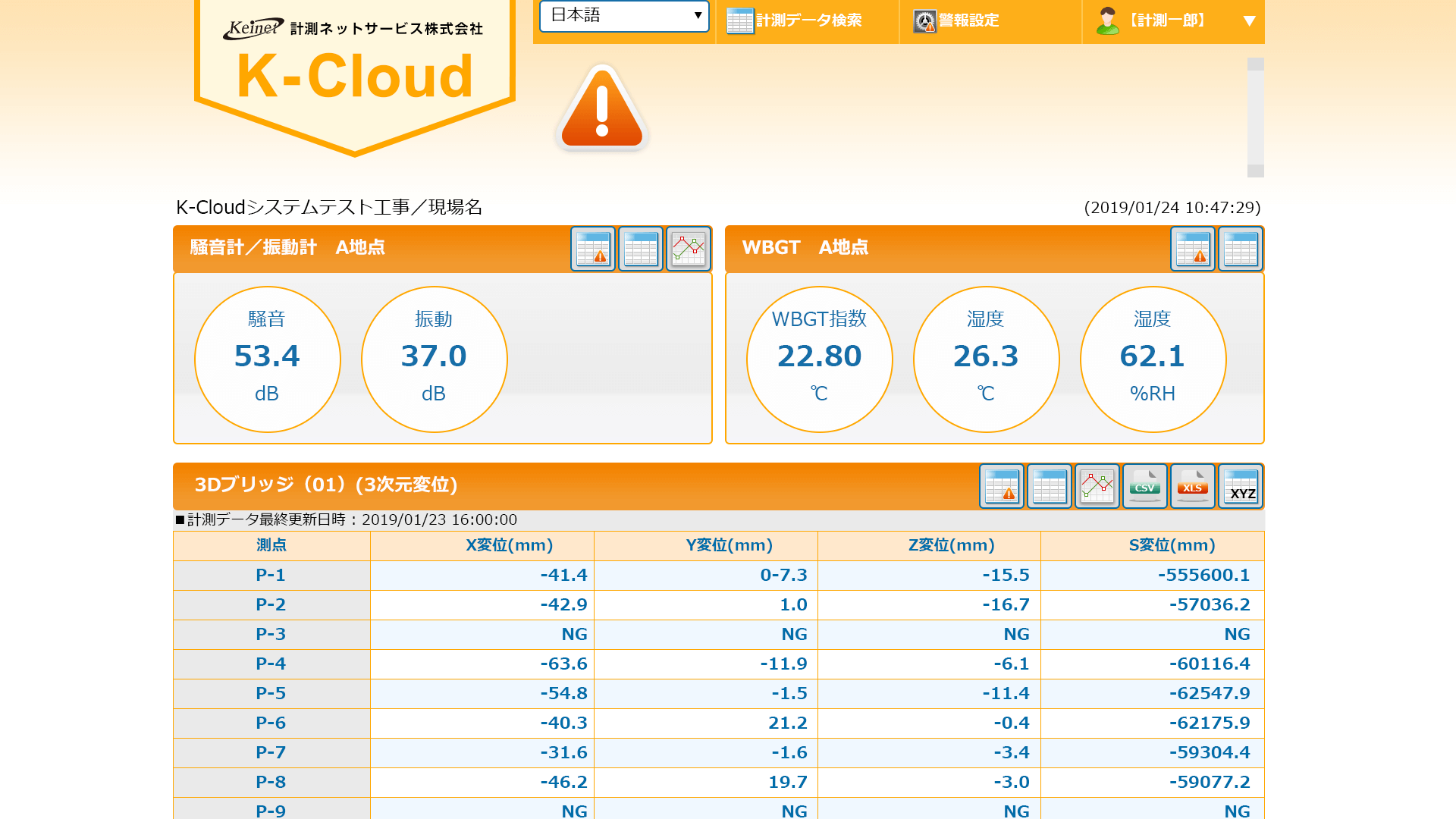Select row P-7 in 測点 column
Image resolution: width=1456 pixels, height=819 pixels.
click(x=271, y=753)
